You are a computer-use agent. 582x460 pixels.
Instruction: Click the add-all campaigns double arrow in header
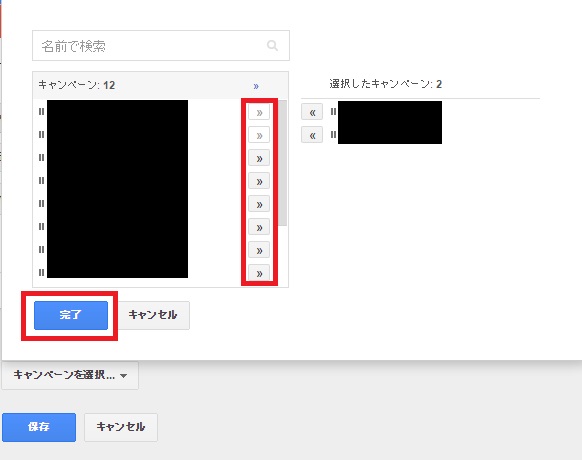[256, 86]
